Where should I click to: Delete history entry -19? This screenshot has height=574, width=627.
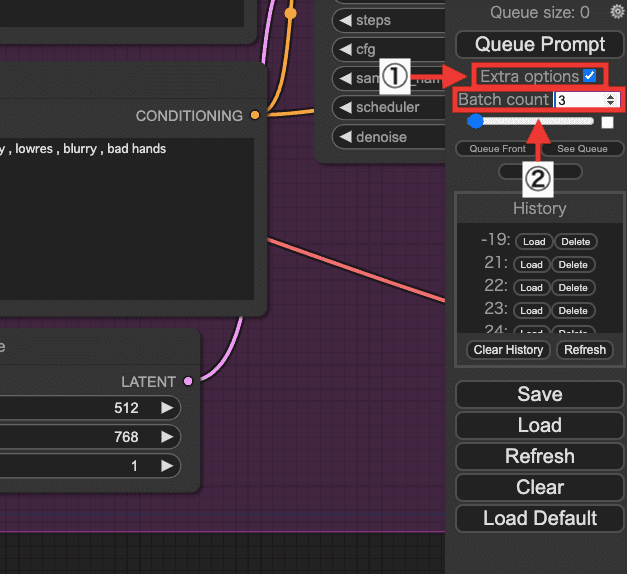point(575,242)
